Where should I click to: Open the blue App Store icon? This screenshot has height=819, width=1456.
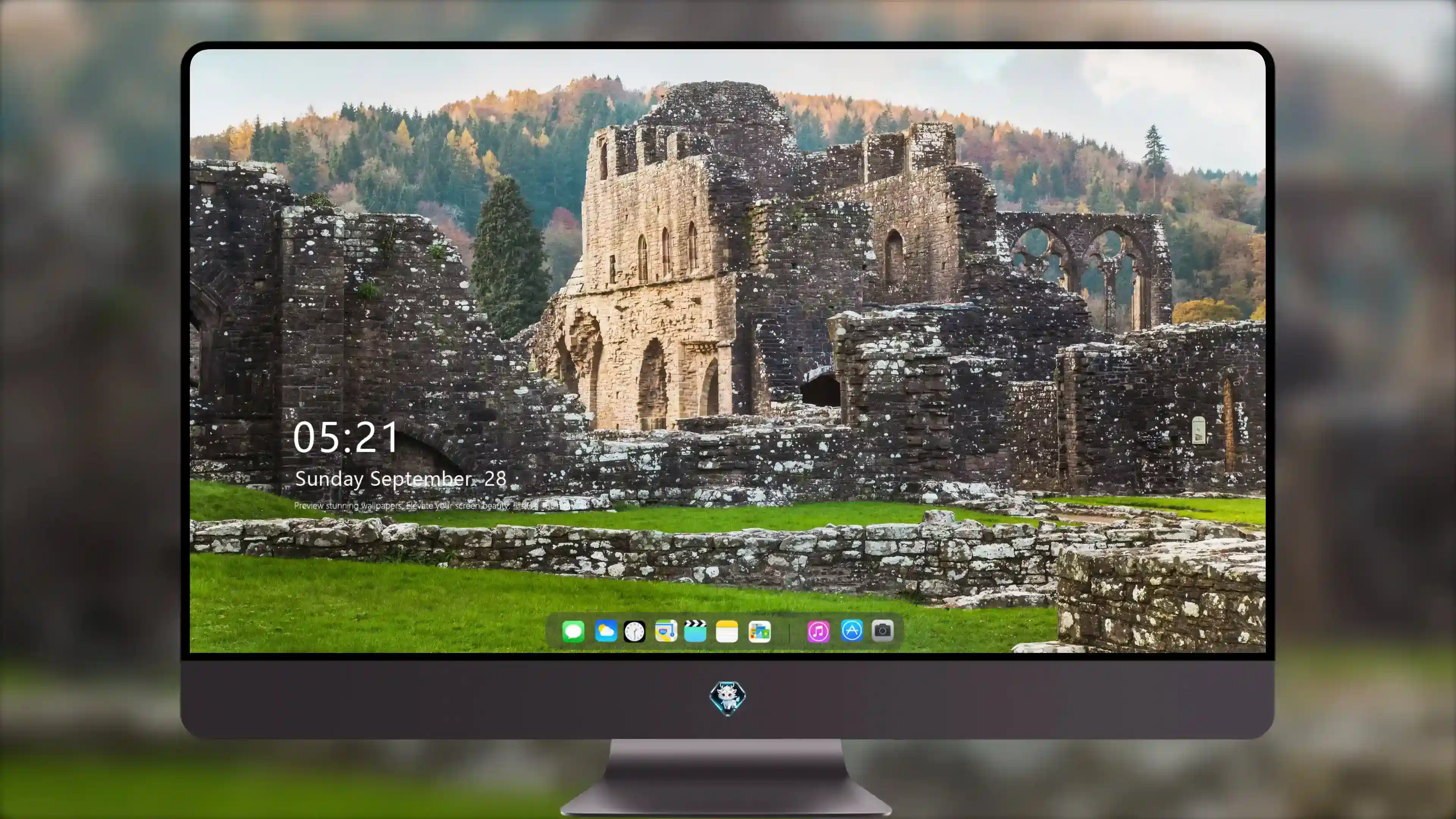[852, 630]
